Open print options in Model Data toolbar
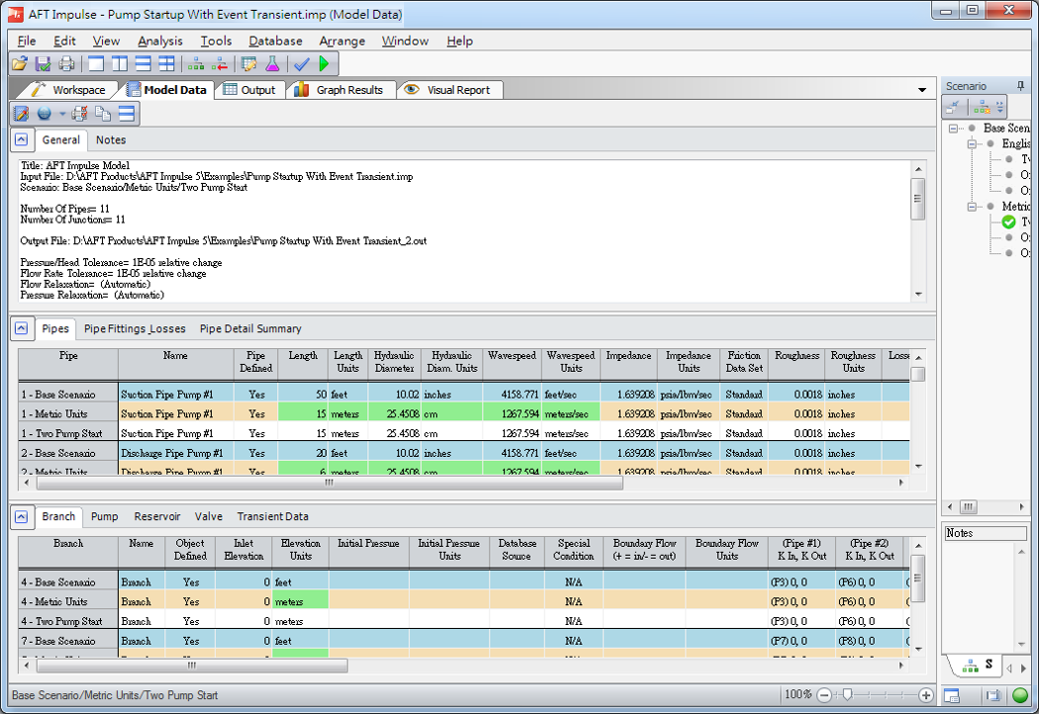Image resolution: width=1039 pixels, height=714 pixels. tap(80, 113)
